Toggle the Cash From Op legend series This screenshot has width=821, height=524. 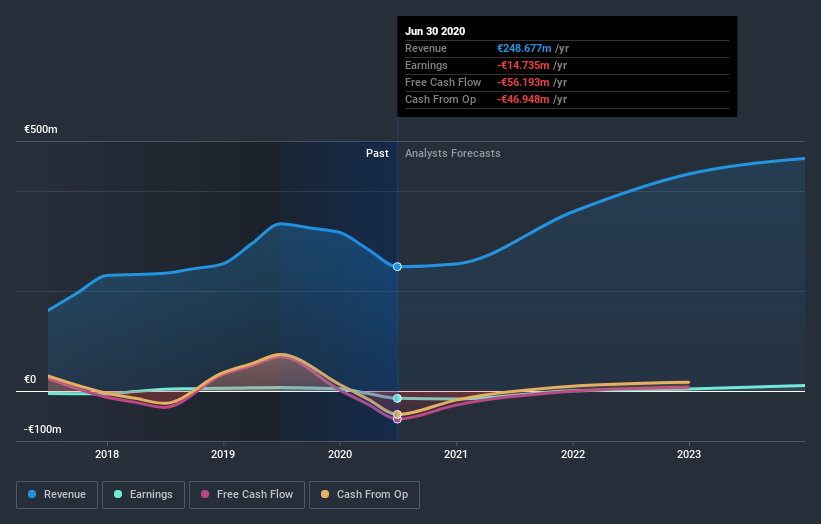click(x=364, y=495)
